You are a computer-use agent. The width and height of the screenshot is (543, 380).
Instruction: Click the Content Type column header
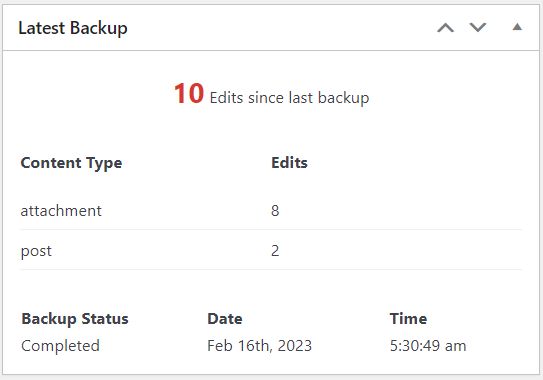click(x=71, y=163)
